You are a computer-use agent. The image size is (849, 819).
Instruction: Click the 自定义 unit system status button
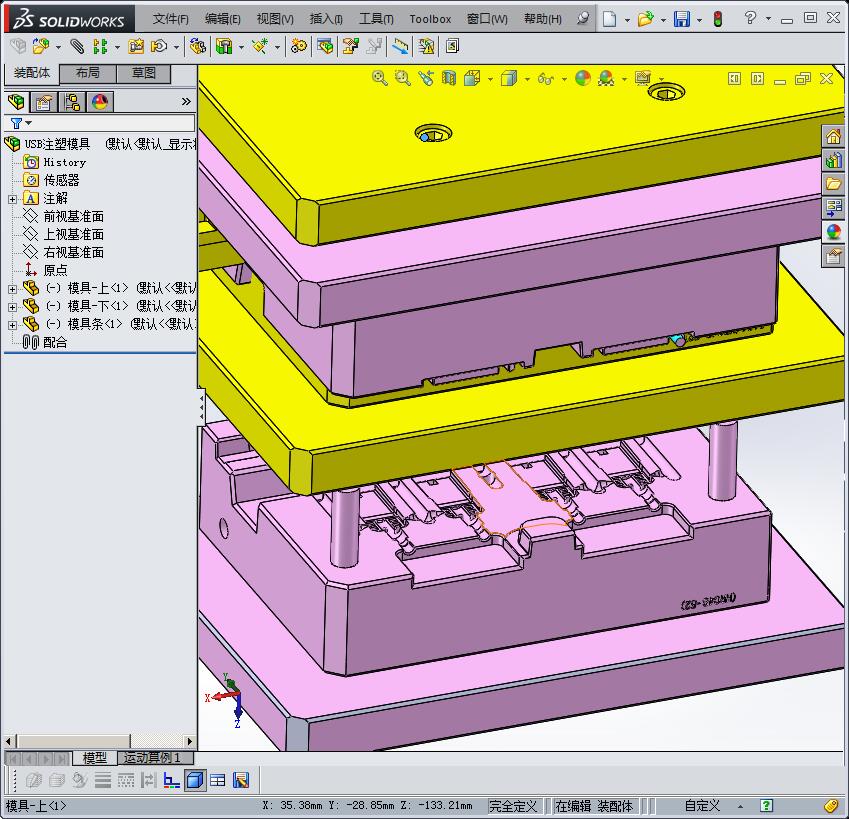(702, 806)
